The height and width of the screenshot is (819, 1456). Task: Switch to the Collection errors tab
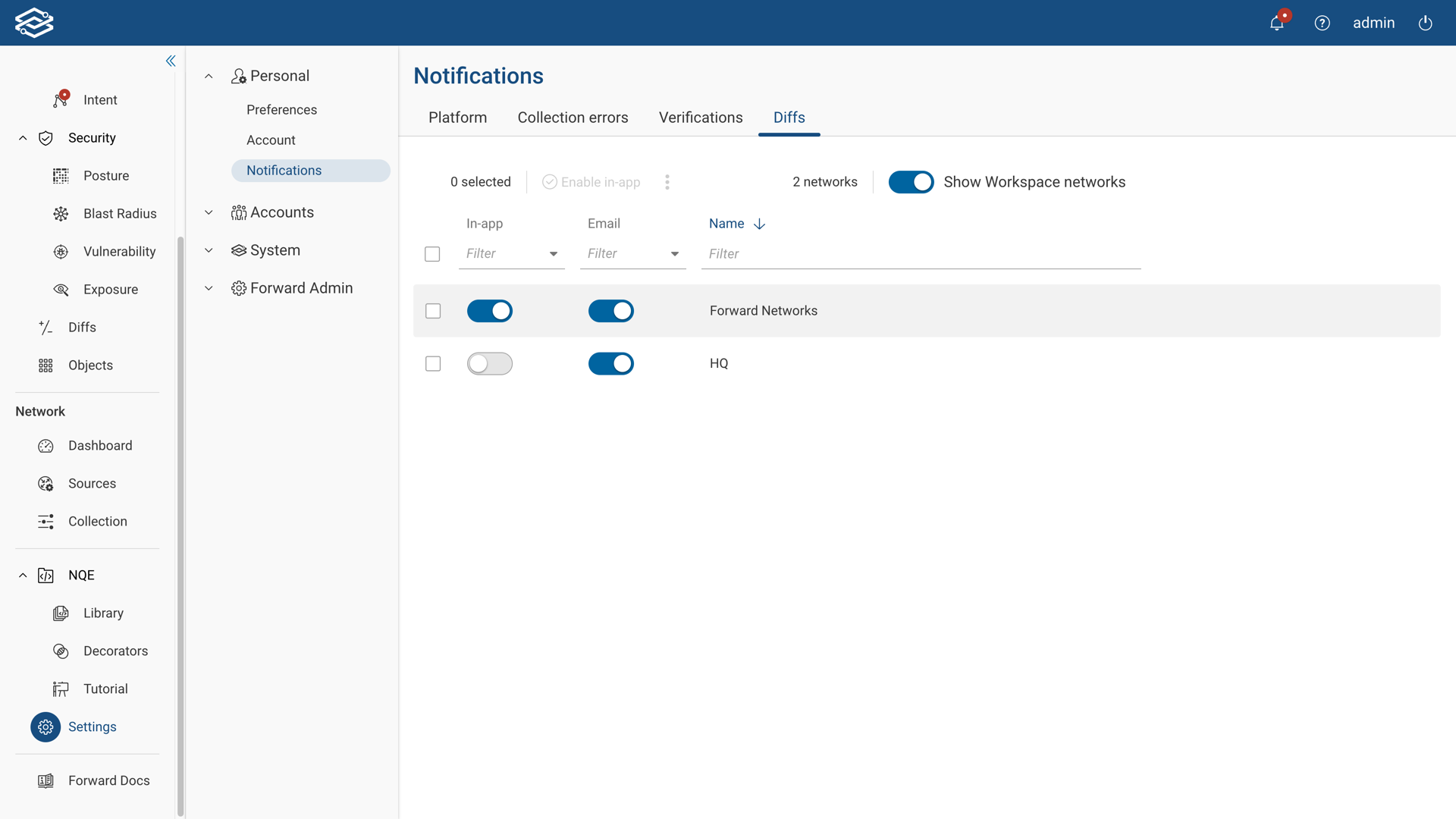click(x=573, y=118)
